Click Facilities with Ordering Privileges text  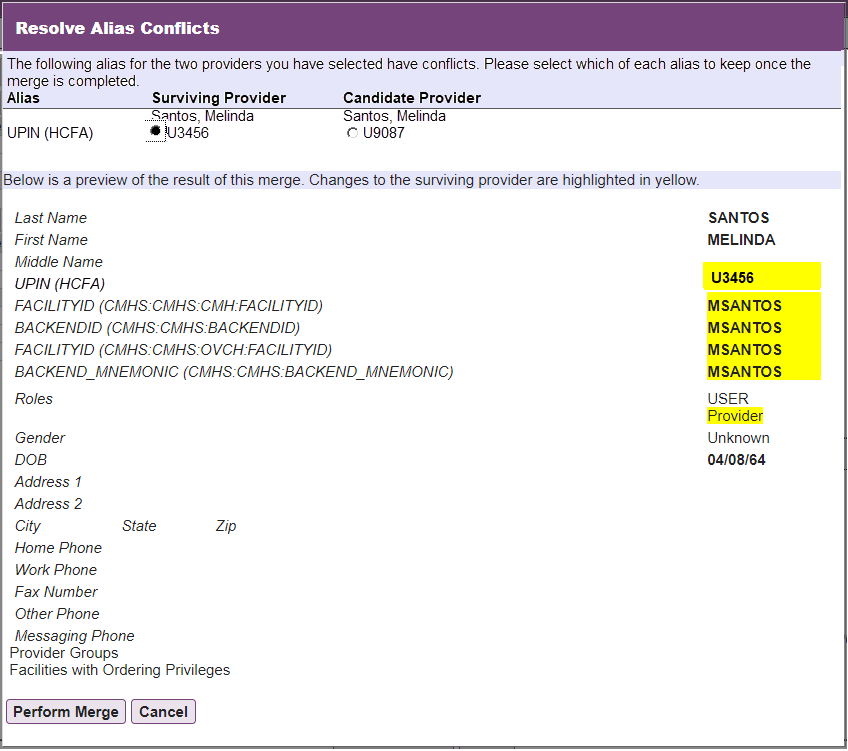click(120, 670)
